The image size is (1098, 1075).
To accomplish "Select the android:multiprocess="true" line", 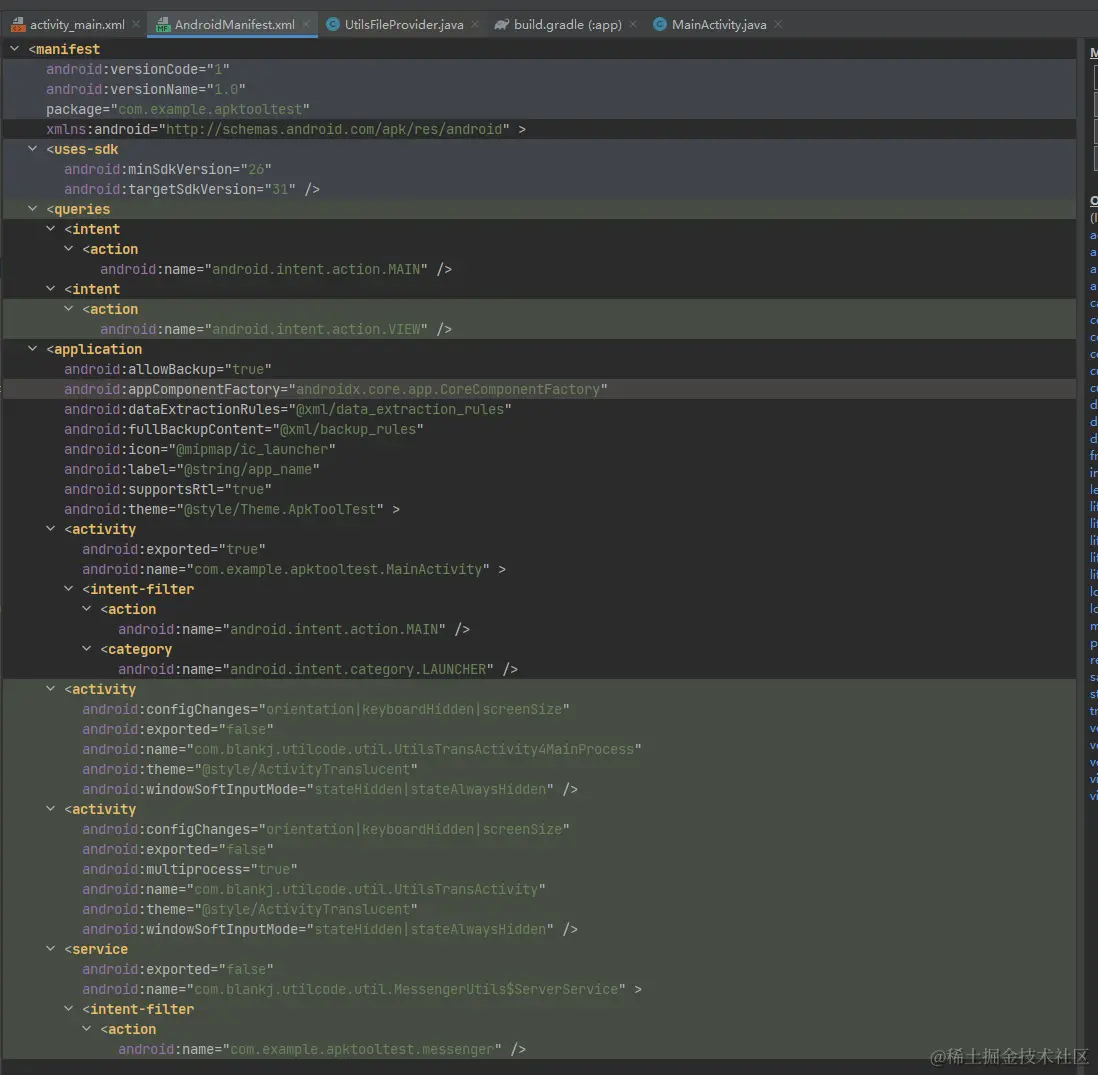I will tap(190, 869).
